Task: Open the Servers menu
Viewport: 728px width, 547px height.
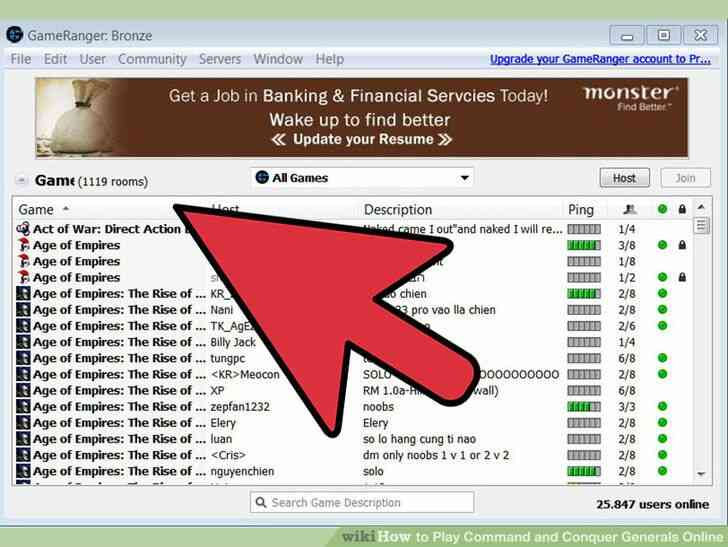Action: click(220, 59)
